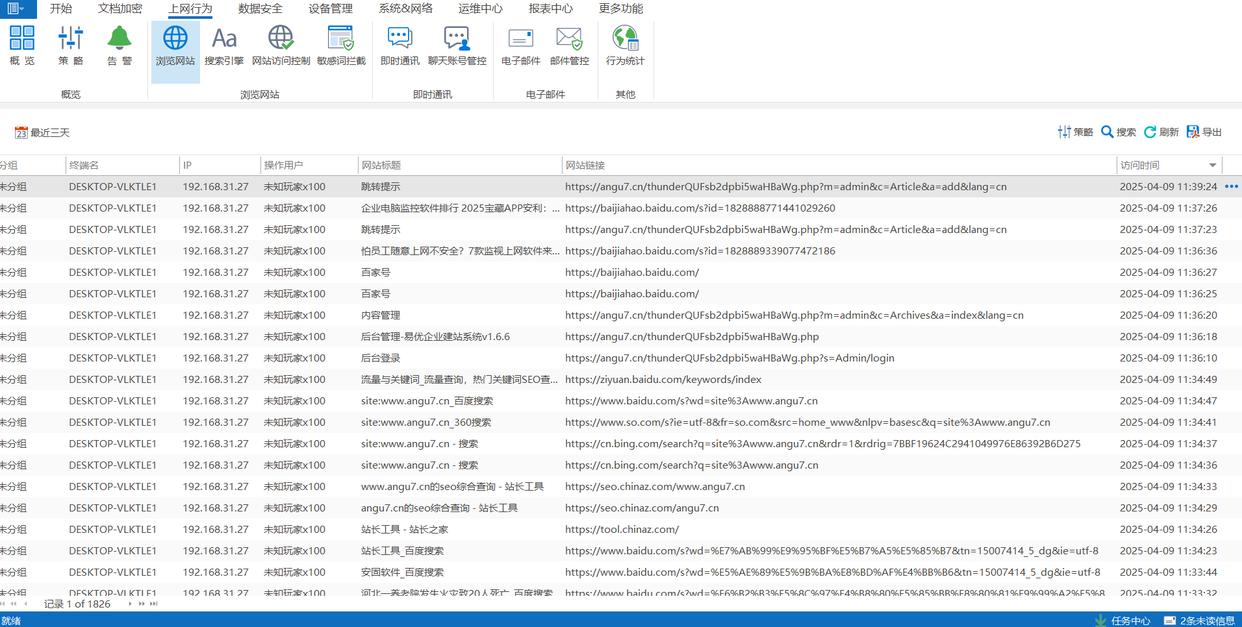The image size is (1242, 627).
Task: Open the app menu dropdown at top-left
Action: point(17,9)
